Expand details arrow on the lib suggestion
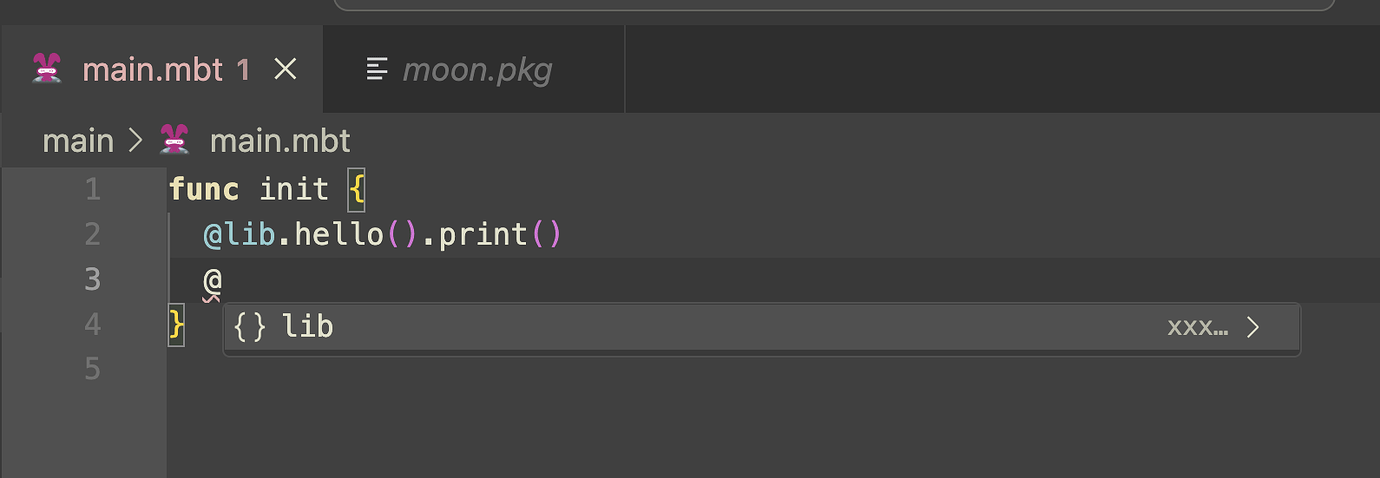The width and height of the screenshot is (1380, 478). [x=1253, y=326]
